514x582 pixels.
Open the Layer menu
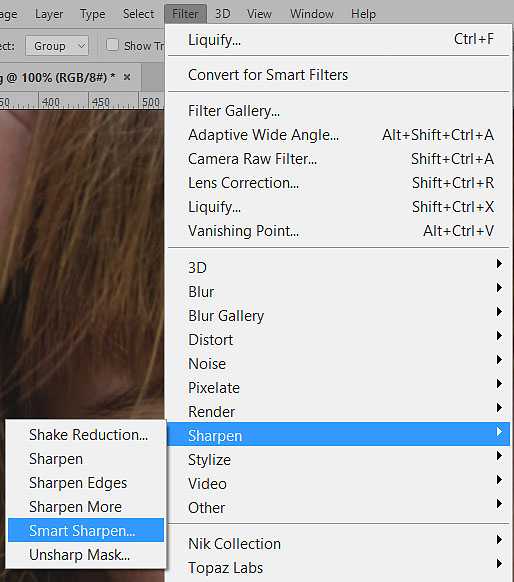(x=49, y=14)
